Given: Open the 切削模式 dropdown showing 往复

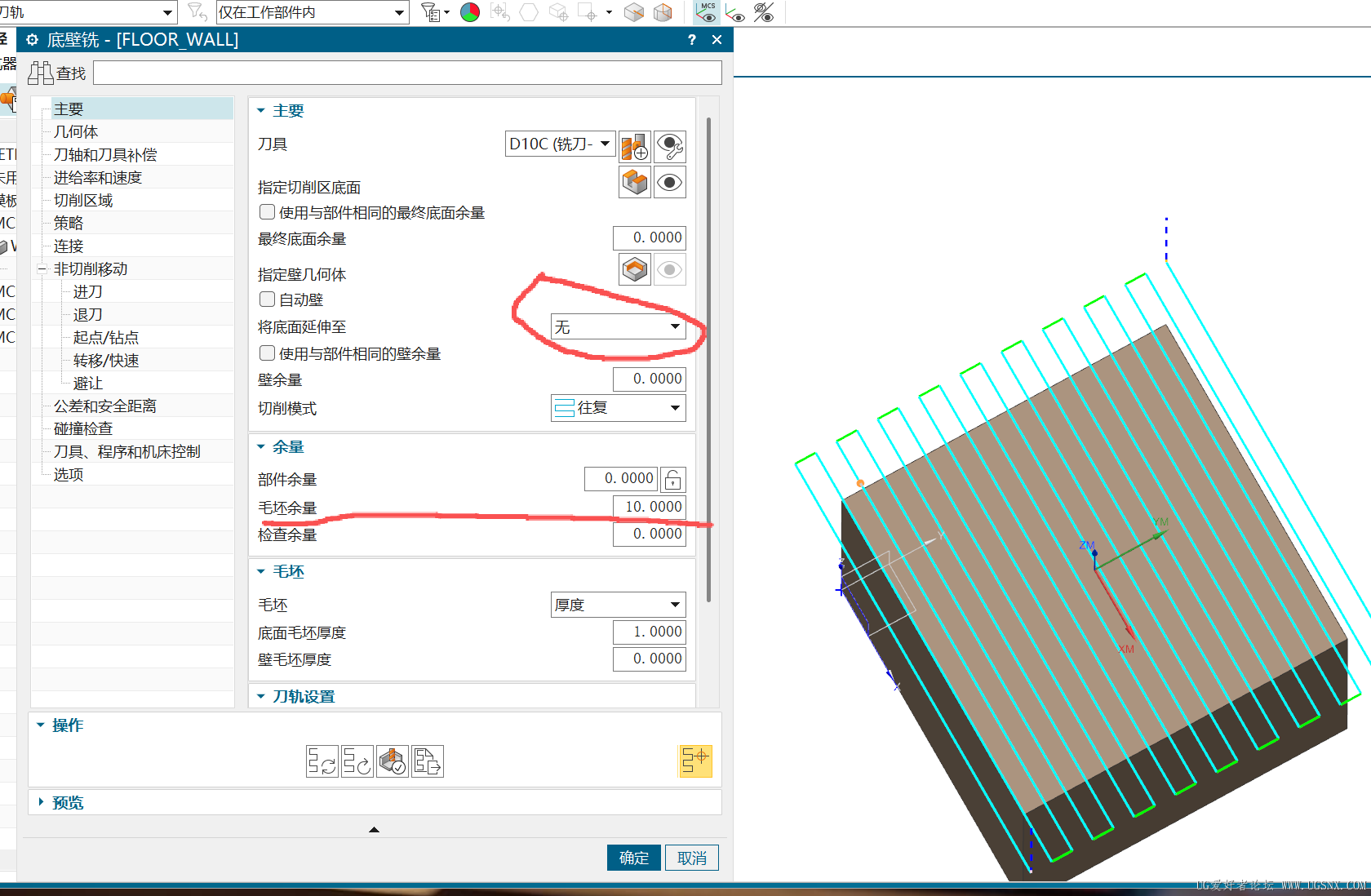Looking at the screenshot, I should tap(618, 408).
